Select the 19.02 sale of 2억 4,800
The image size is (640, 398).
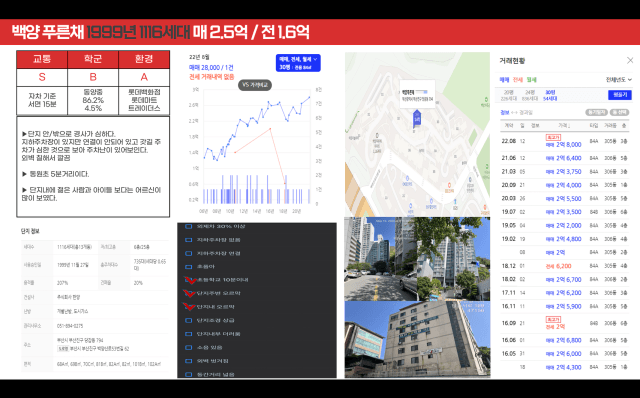click(564, 239)
